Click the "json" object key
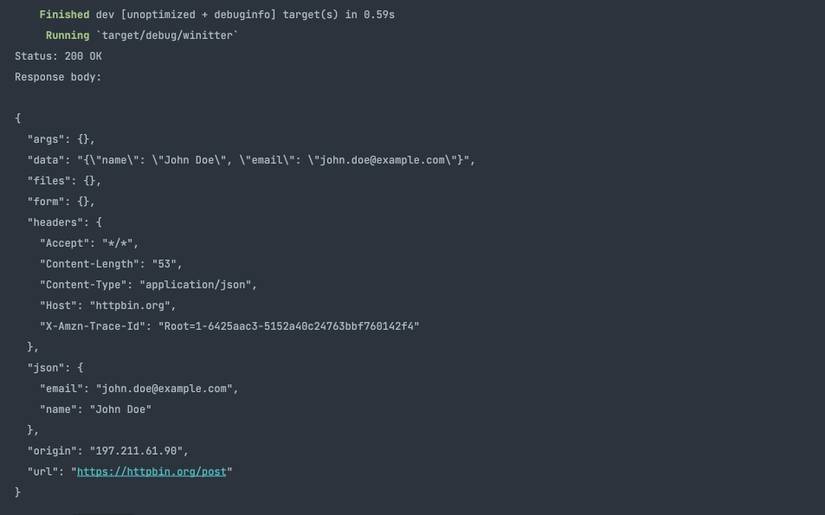825x515 pixels. pyautogui.click(x=46, y=368)
